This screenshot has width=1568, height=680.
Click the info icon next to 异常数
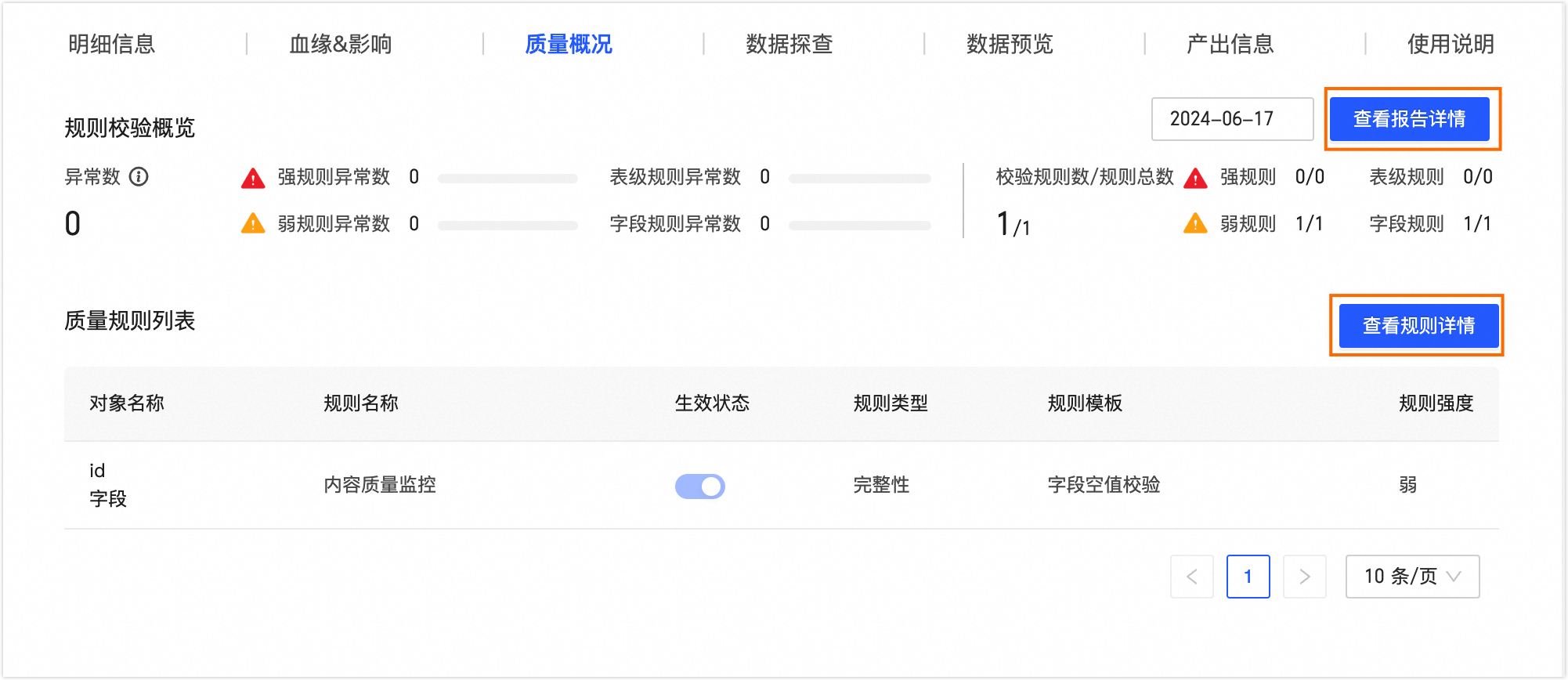coord(139,177)
